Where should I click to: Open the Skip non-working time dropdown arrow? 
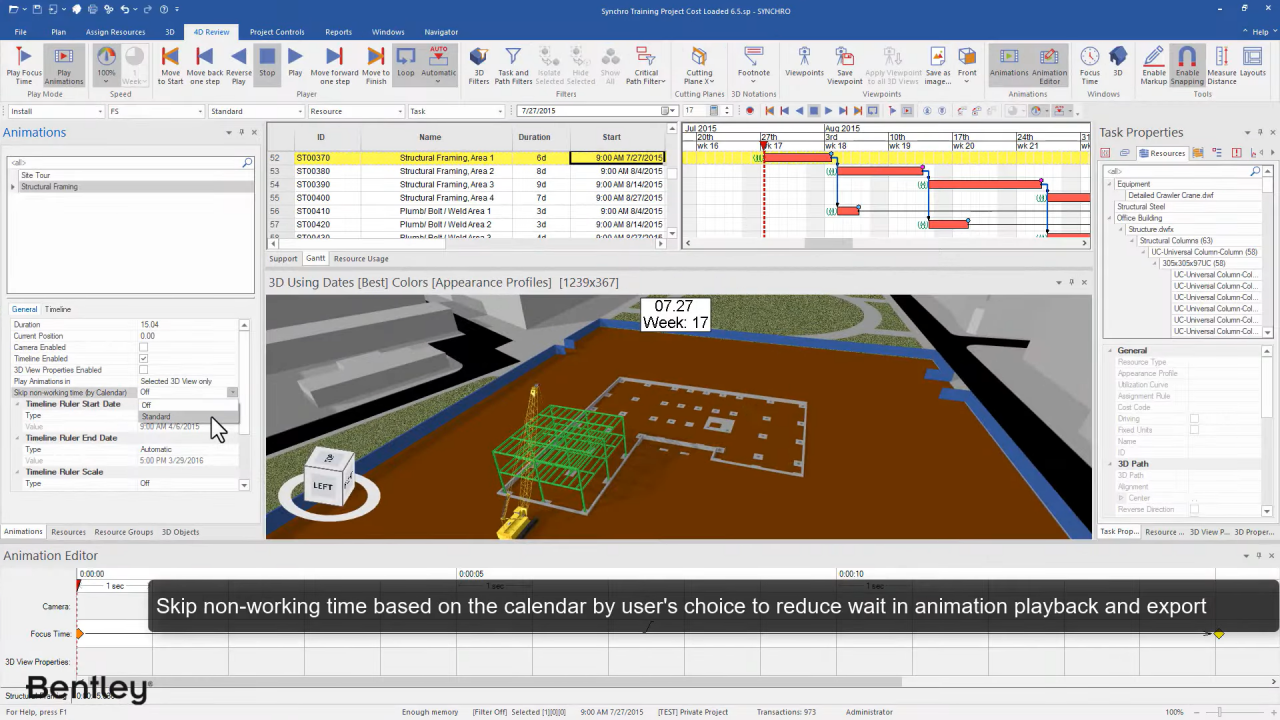(x=233, y=393)
